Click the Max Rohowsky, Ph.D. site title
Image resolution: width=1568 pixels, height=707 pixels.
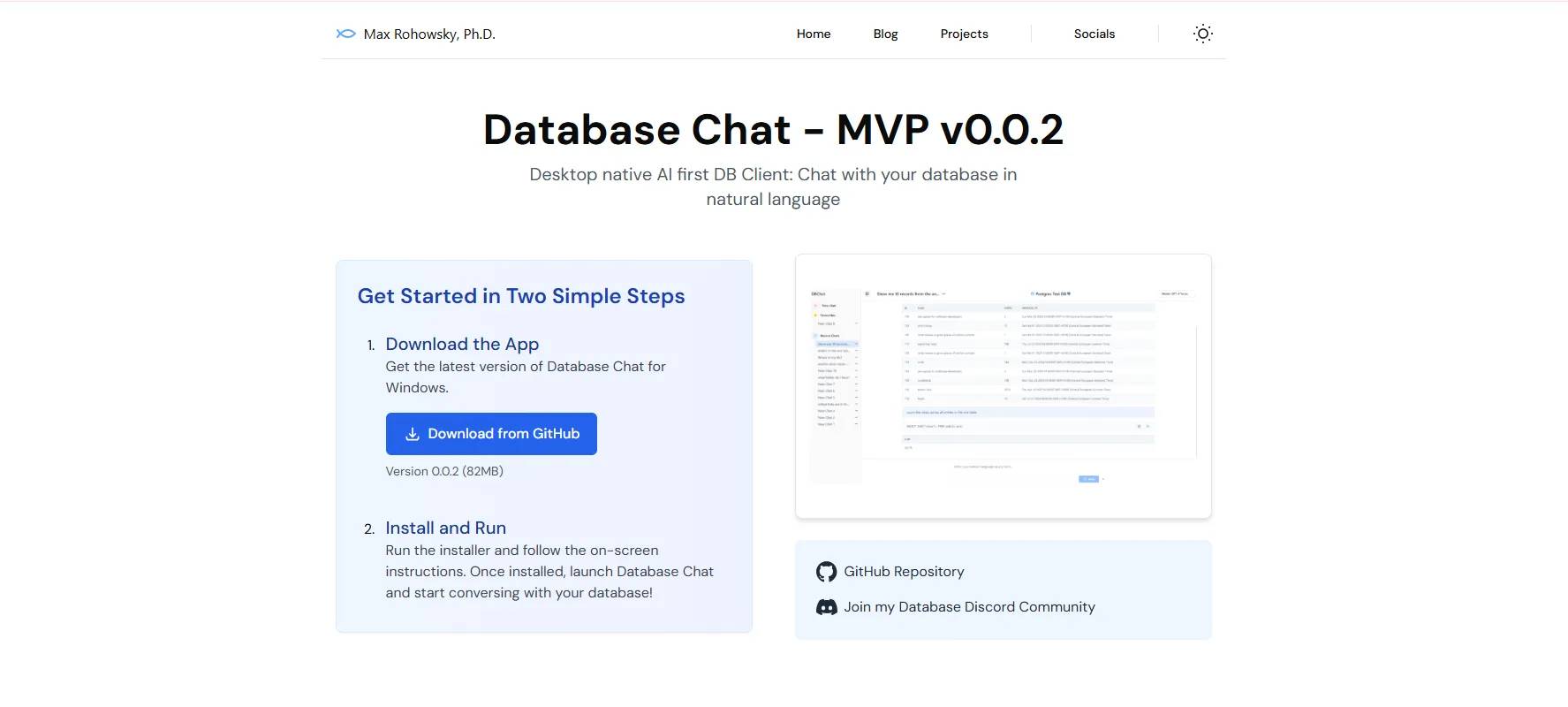pos(429,34)
